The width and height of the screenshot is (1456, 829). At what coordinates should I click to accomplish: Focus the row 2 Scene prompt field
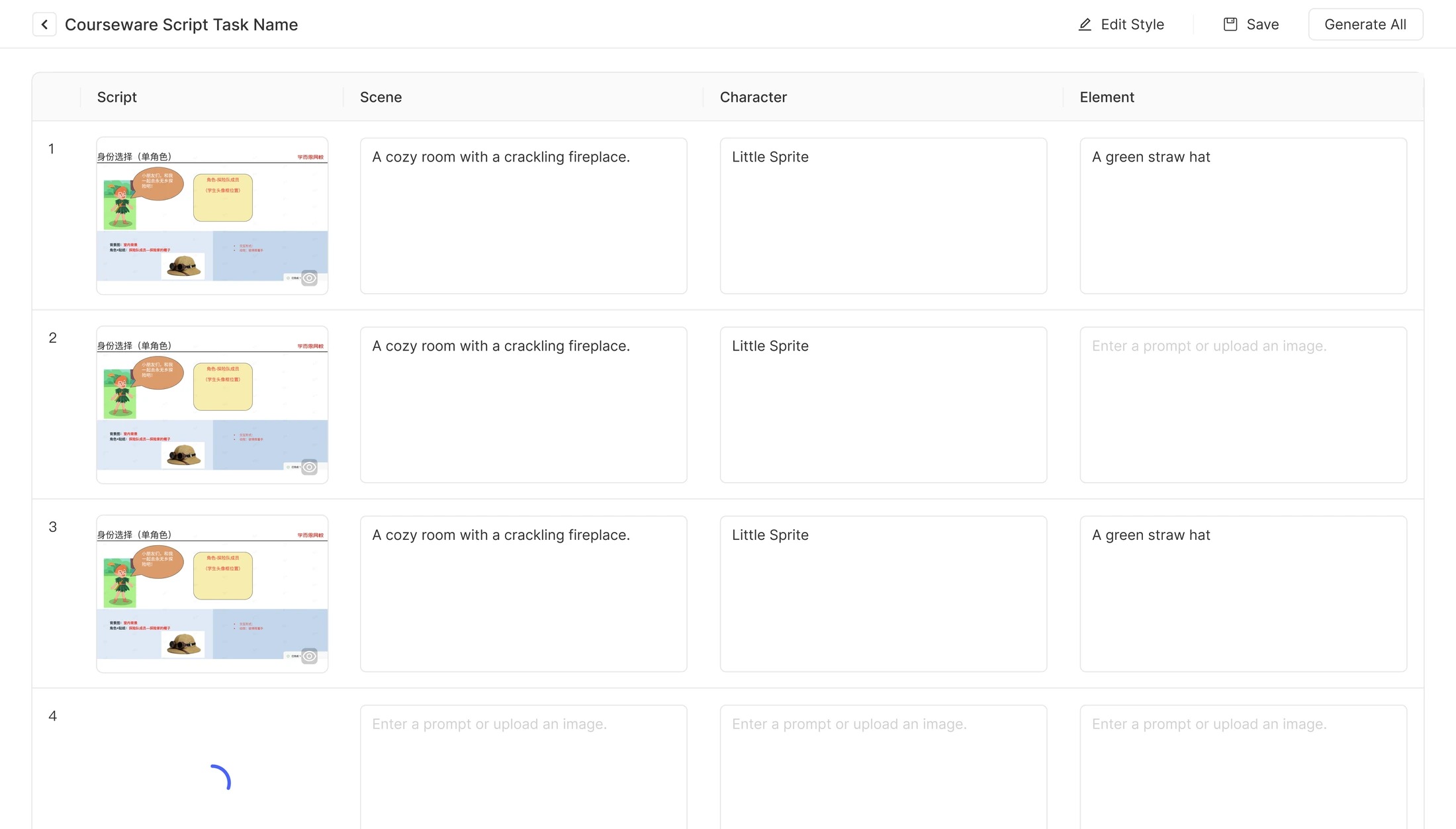point(523,405)
